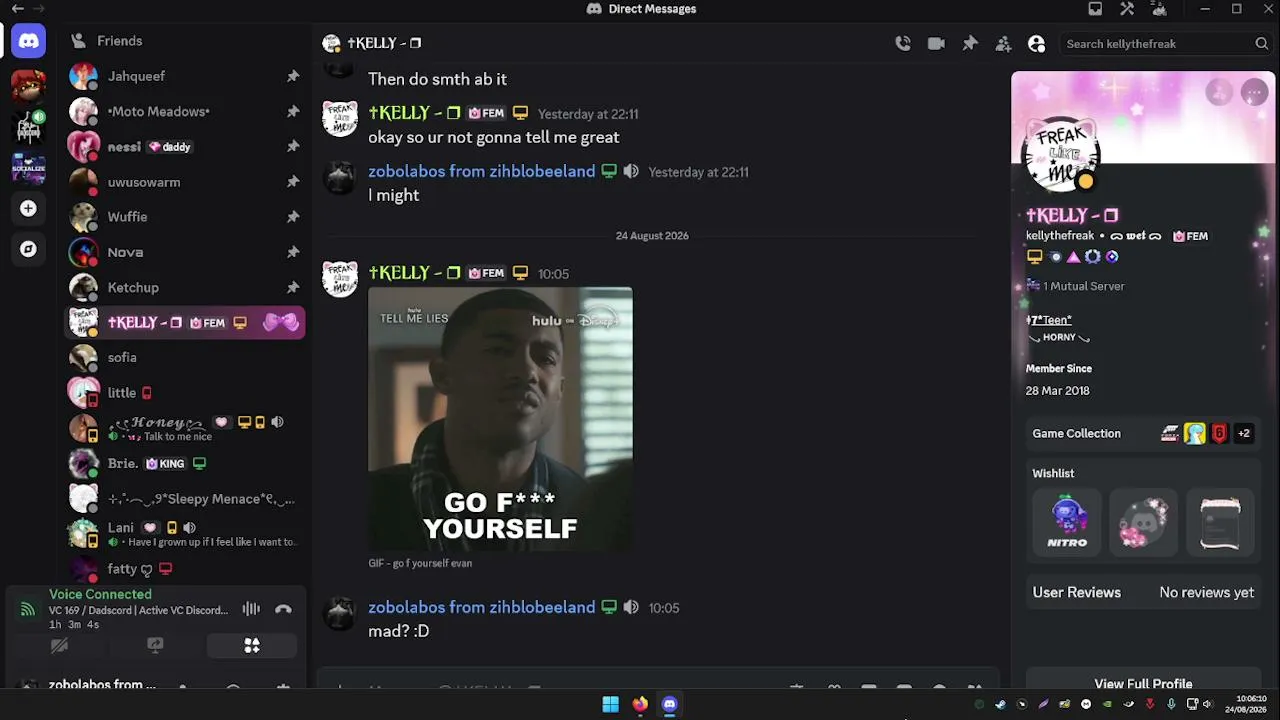The width and height of the screenshot is (1280, 720).
Task: Select the nessi direct message
Action: click(185, 146)
